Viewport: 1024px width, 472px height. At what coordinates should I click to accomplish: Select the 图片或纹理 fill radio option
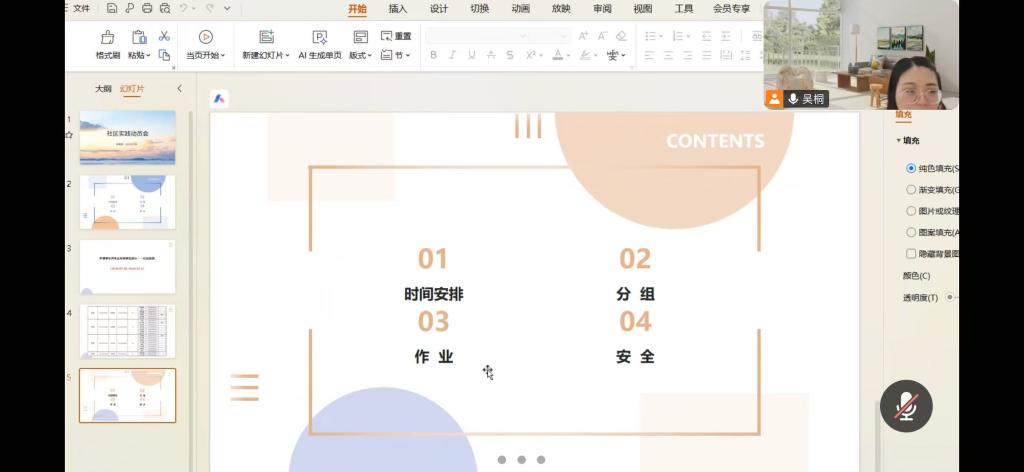point(911,211)
